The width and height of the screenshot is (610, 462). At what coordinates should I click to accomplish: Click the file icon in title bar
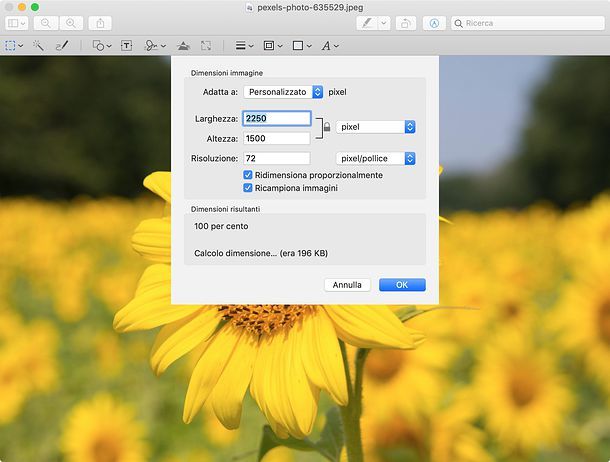pyautogui.click(x=249, y=7)
